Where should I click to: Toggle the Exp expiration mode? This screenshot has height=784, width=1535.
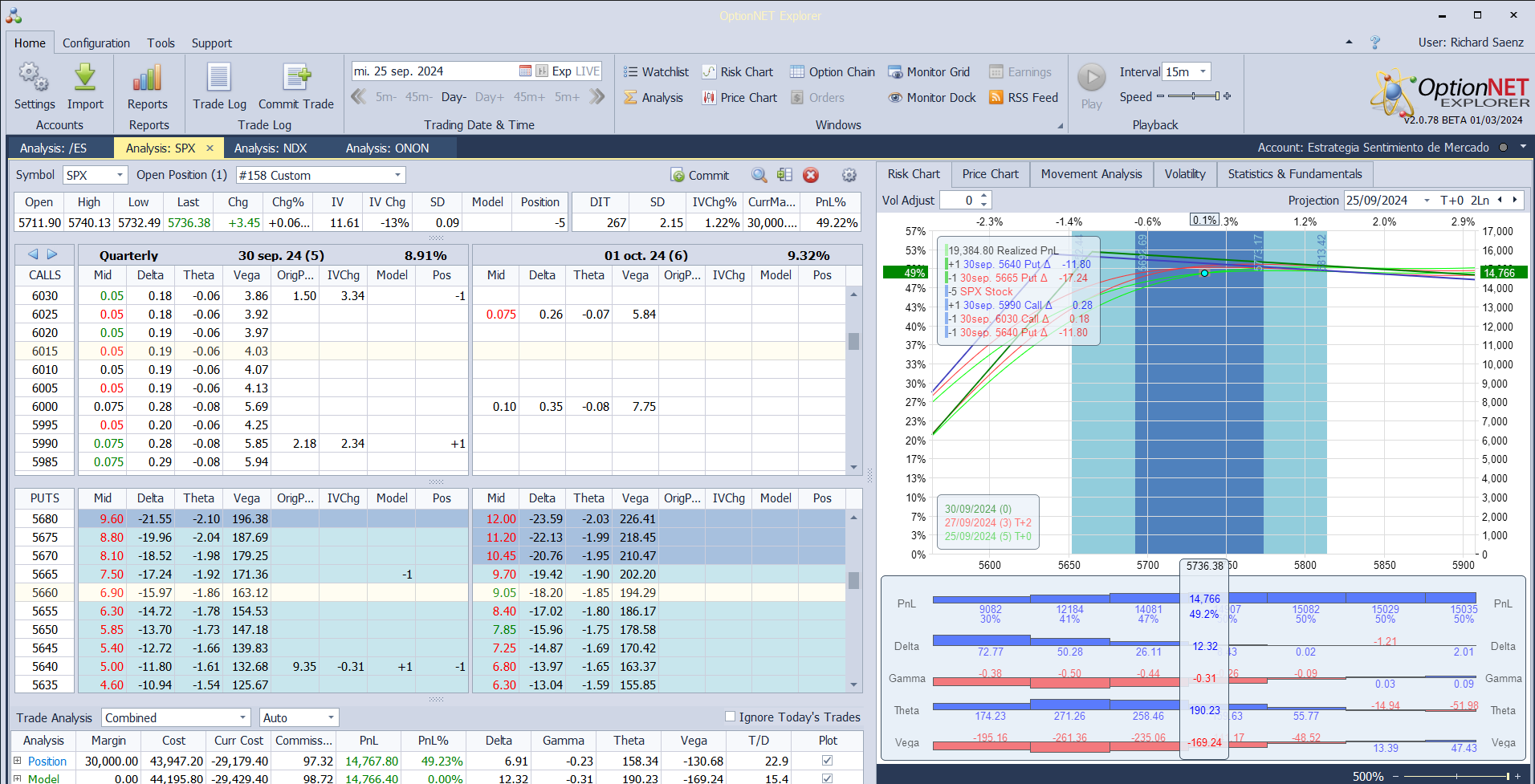[562, 71]
